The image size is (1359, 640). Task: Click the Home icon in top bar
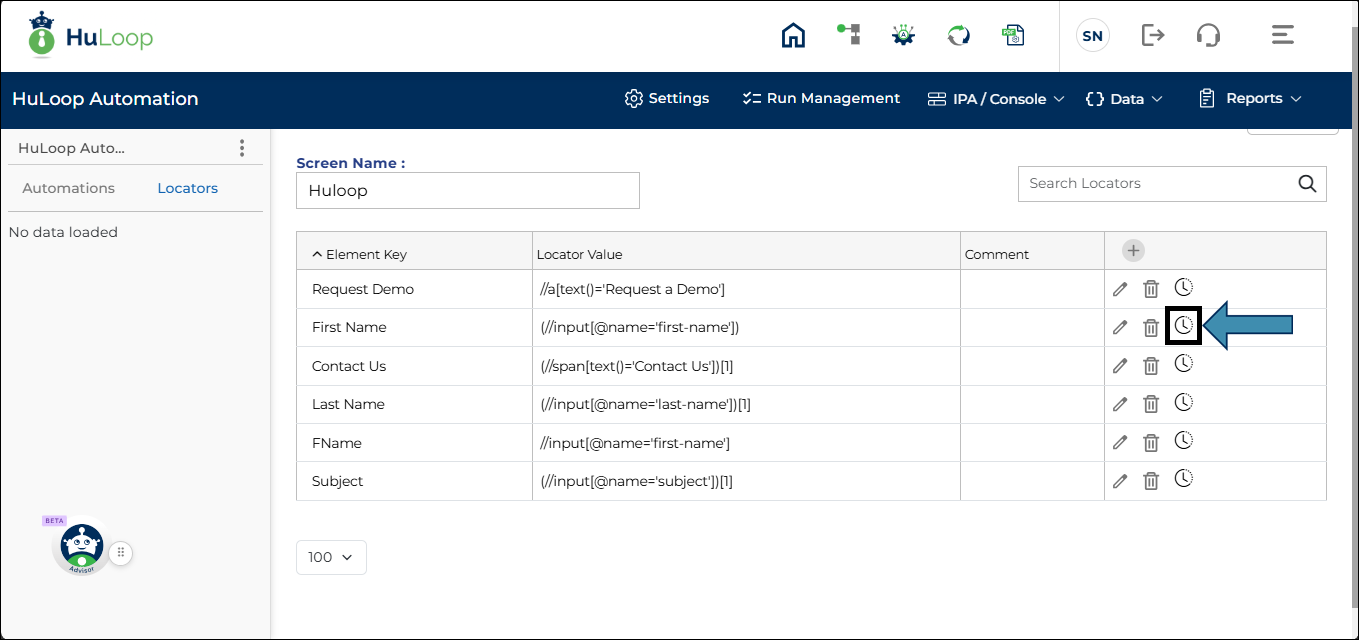point(793,36)
